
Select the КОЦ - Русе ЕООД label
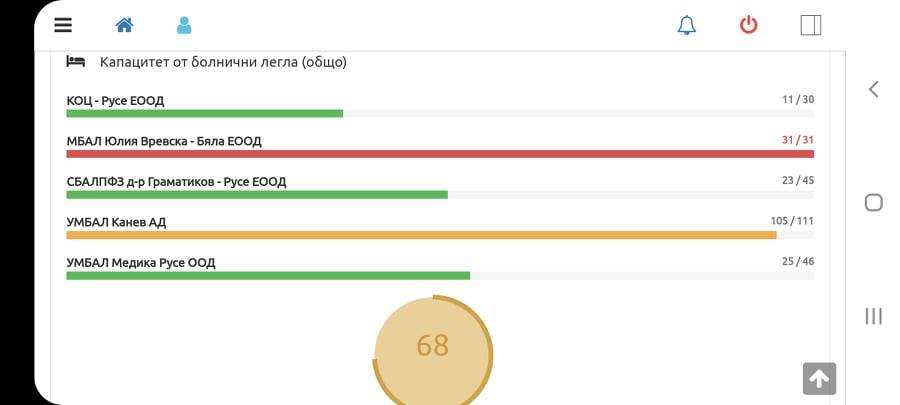(x=115, y=101)
